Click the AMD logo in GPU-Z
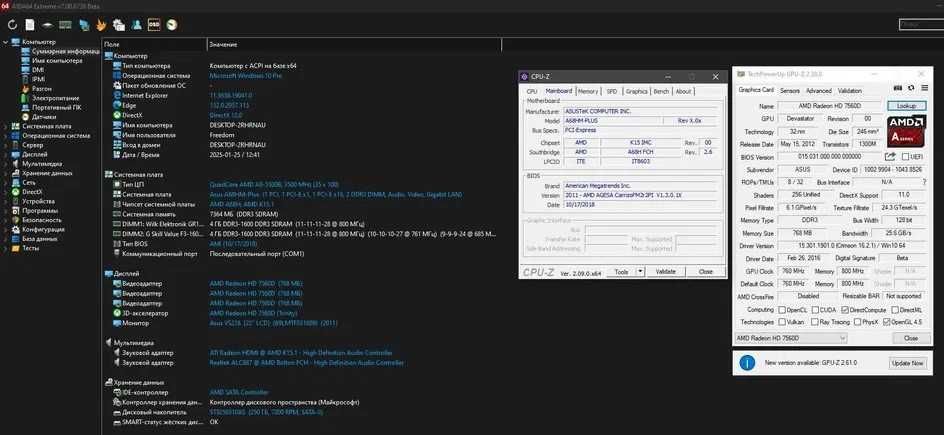The width and height of the screenshot is (944, 435). (906, 131)
